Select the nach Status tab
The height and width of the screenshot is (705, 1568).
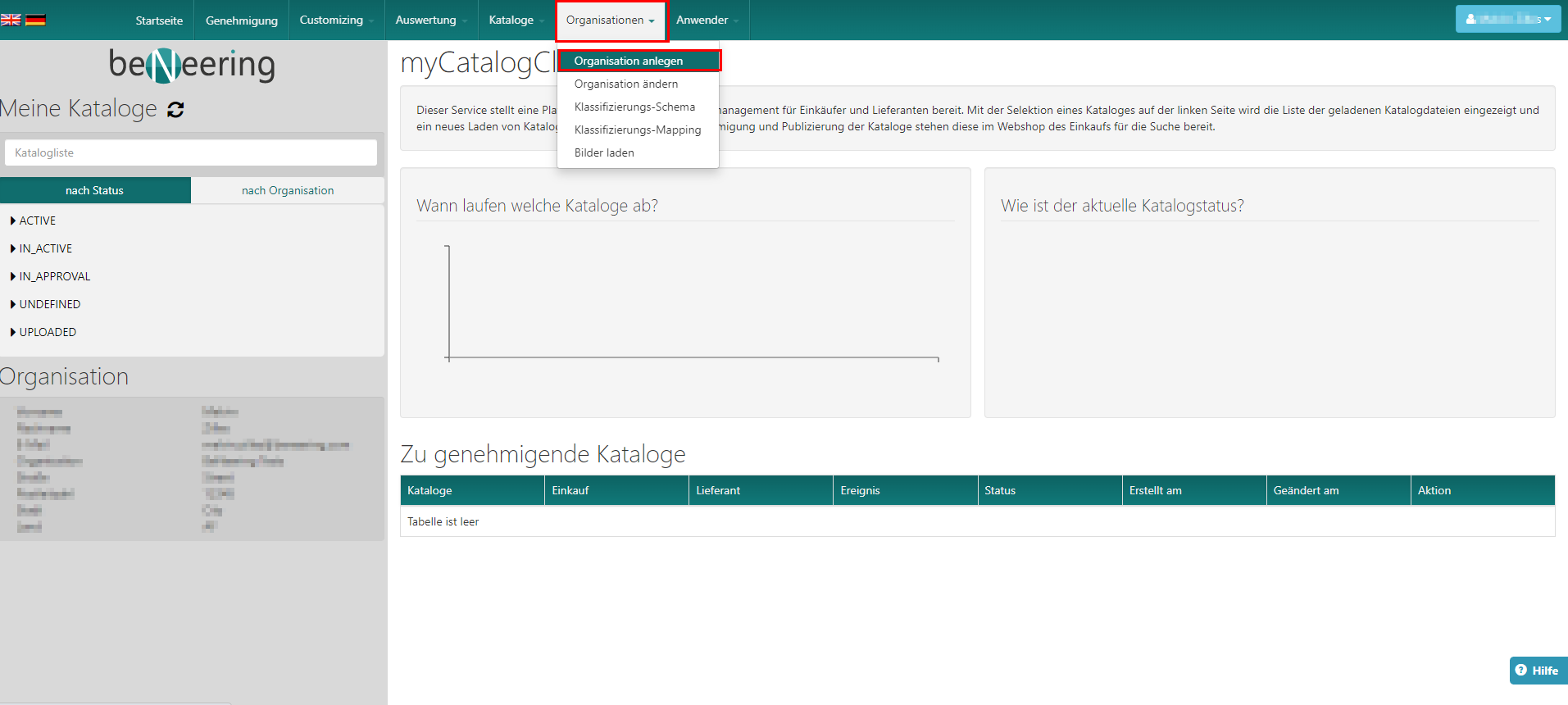pyautogui.click(x=95, y=190)
